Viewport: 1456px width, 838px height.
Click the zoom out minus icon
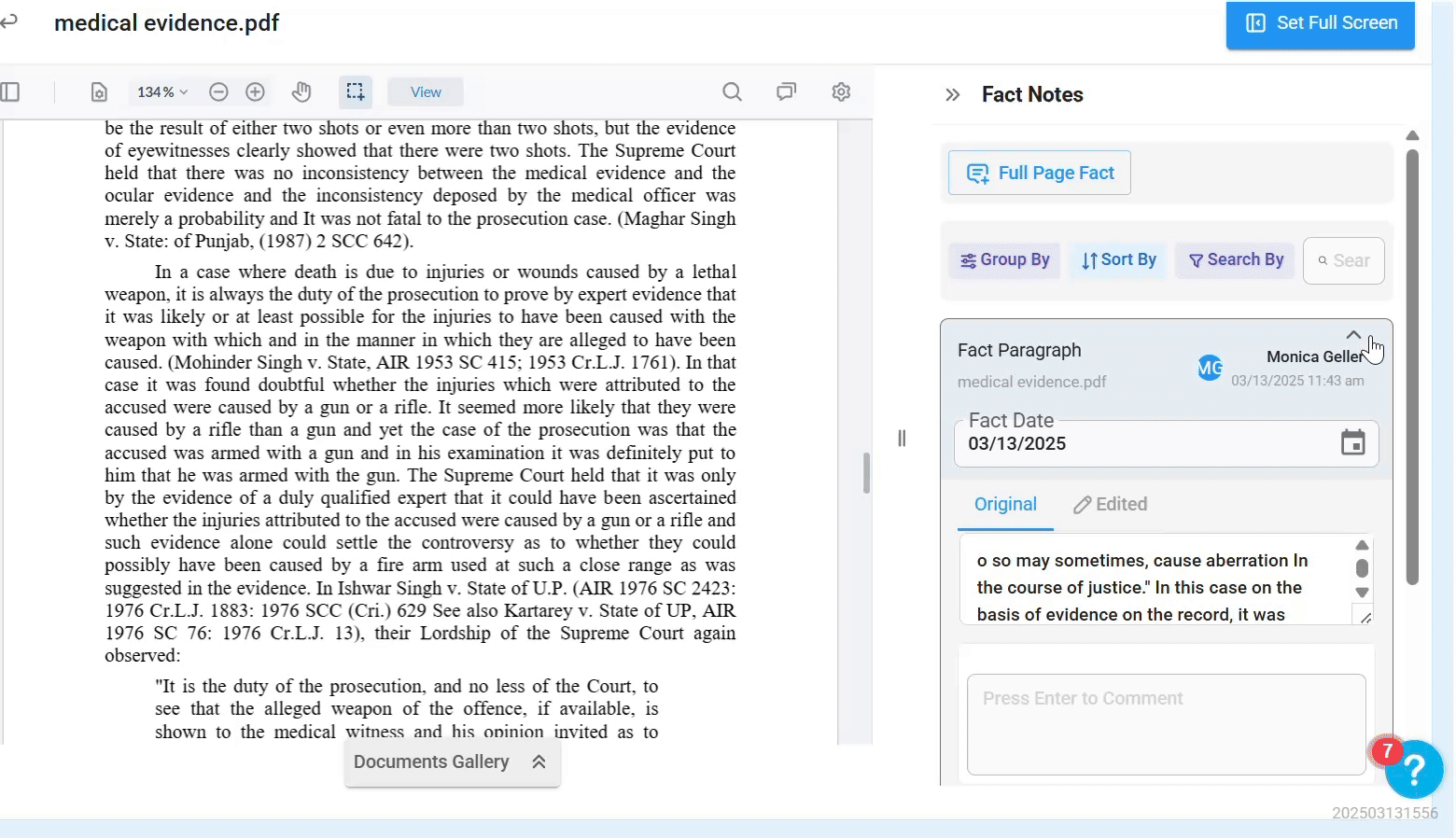coord(218,91)
